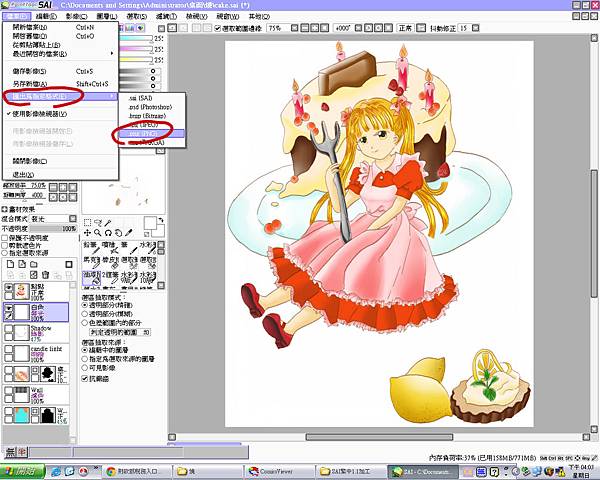This screenshot has width=600, height=480.
Task: Select the zoom magnifier tool
Action: (x=98, y=232)
